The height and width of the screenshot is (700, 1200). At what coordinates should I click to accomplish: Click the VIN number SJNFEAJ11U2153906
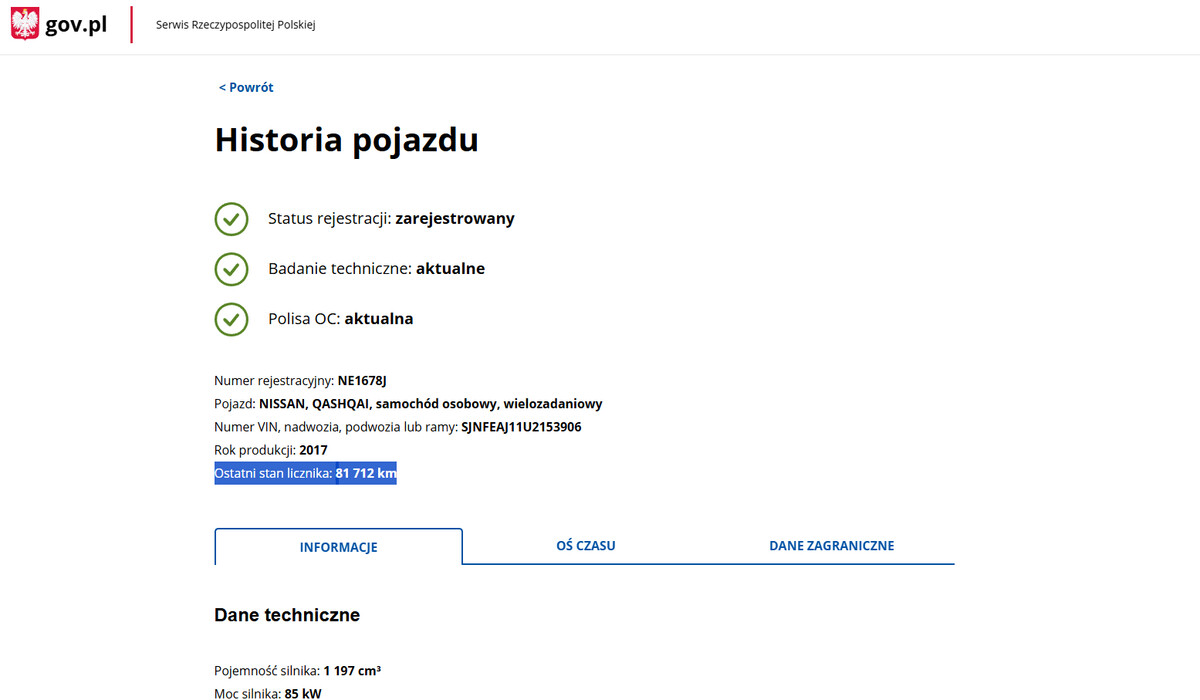(520, 428)
